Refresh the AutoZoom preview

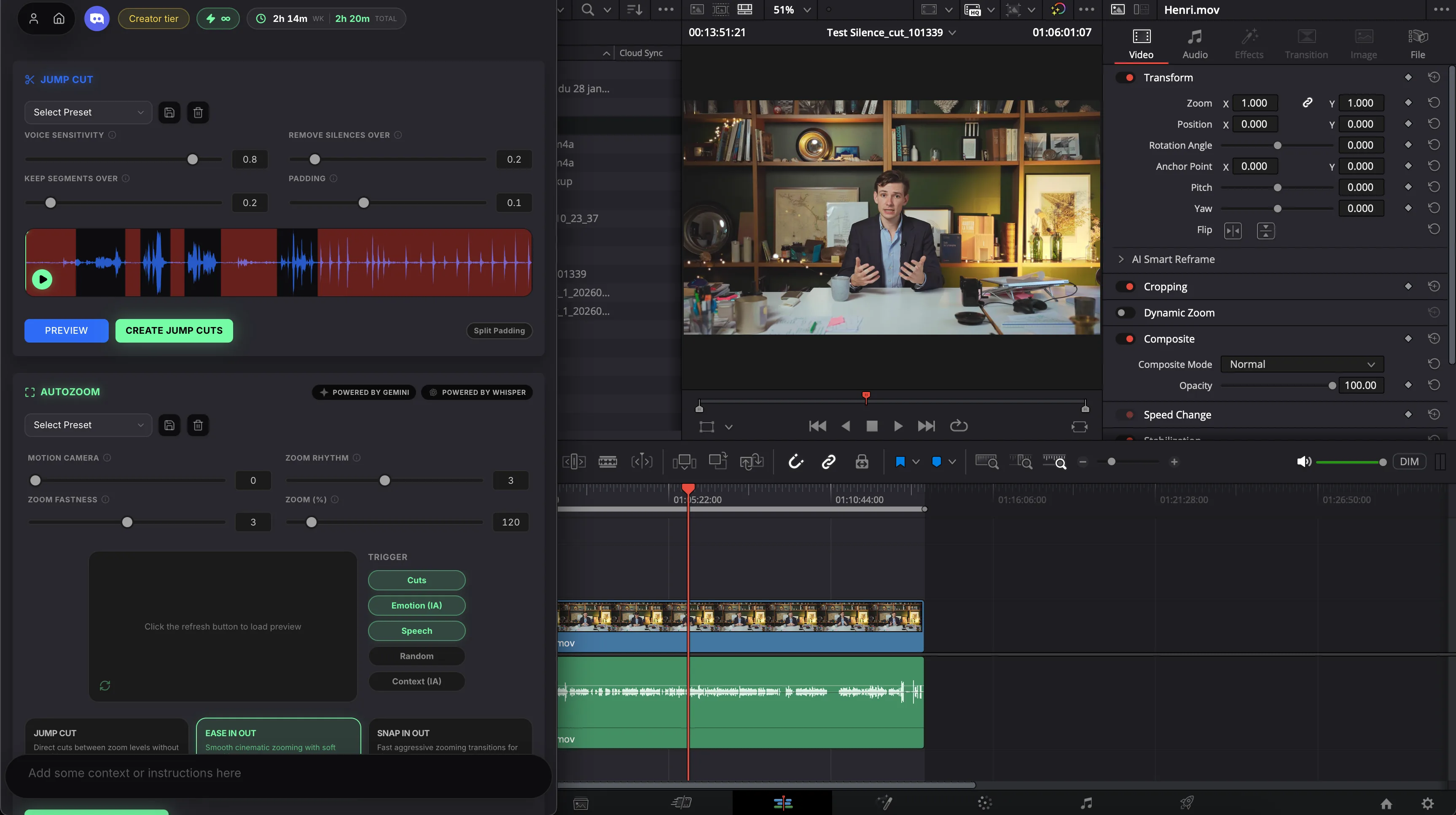click(x=105, y=685)
